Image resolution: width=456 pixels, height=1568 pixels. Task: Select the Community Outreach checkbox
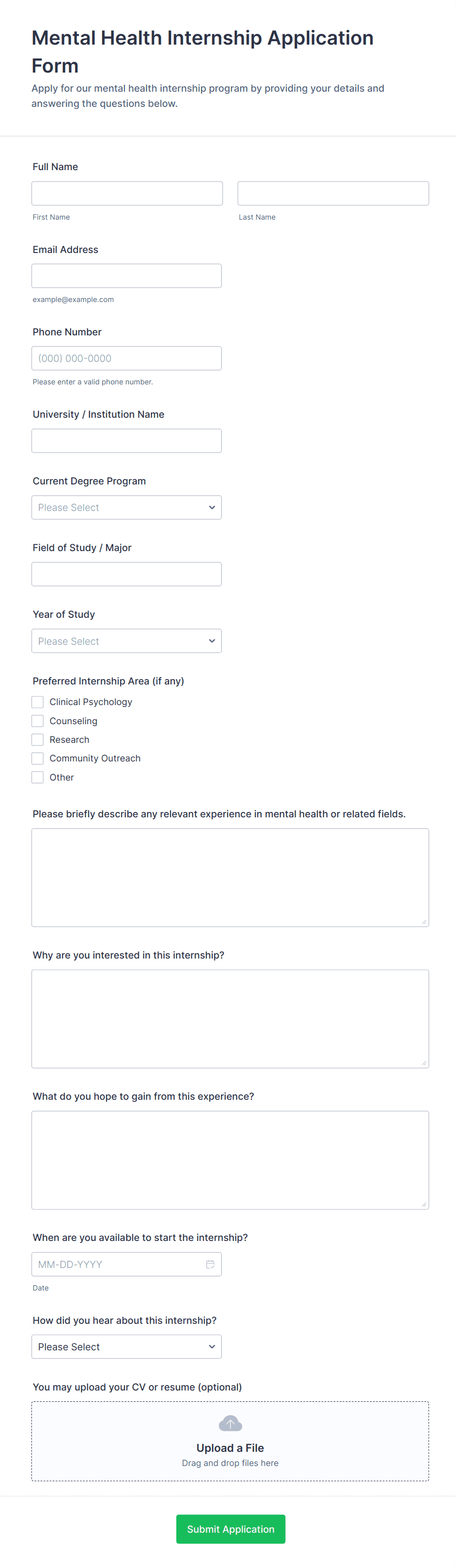37,759
